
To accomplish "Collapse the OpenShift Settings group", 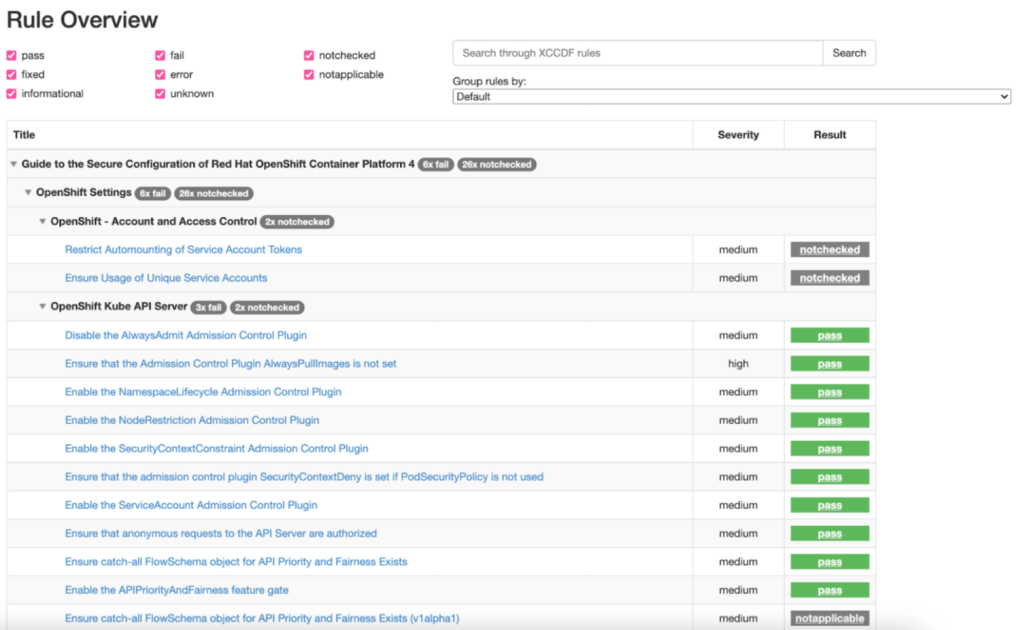I will click(x=28, y=193).
